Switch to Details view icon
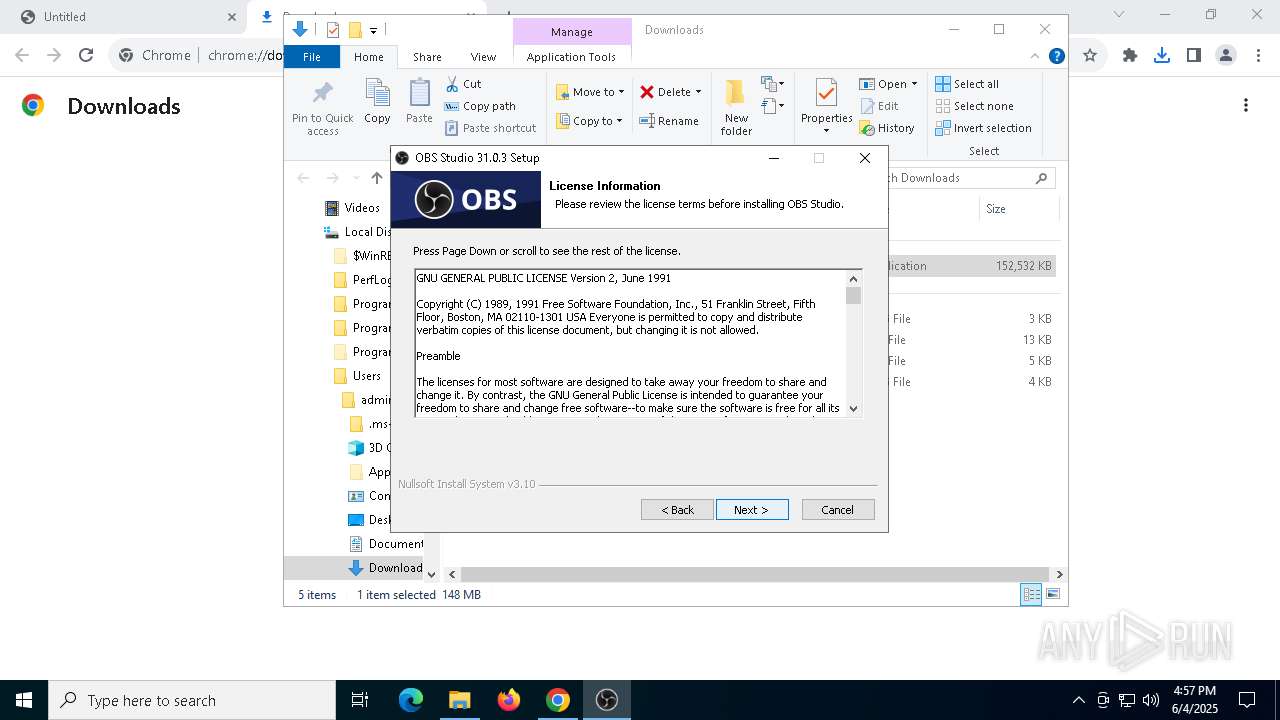1280x720 pixels. coord(1031,595)
